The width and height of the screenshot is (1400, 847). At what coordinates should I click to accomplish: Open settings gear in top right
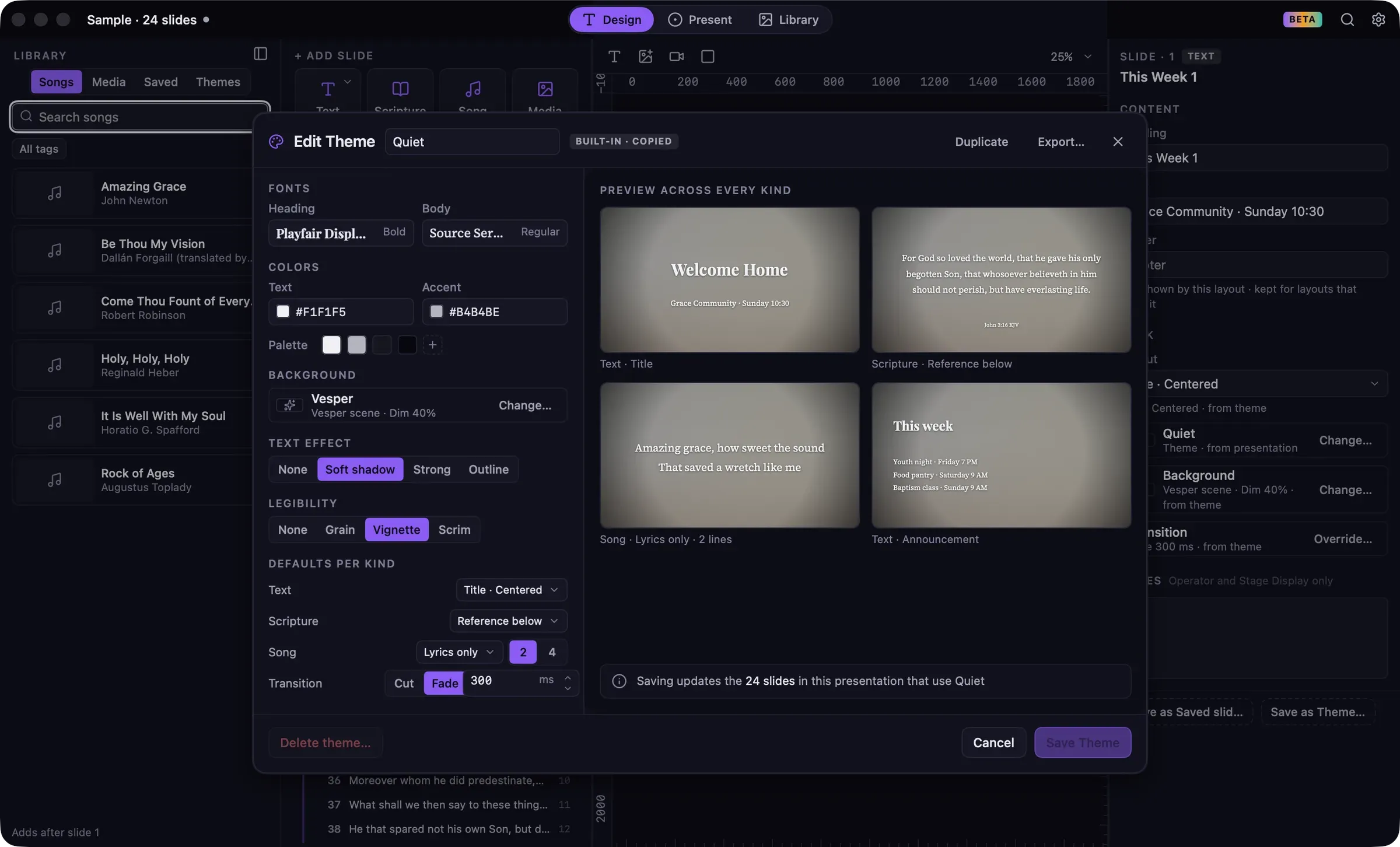click(1378, 19)
